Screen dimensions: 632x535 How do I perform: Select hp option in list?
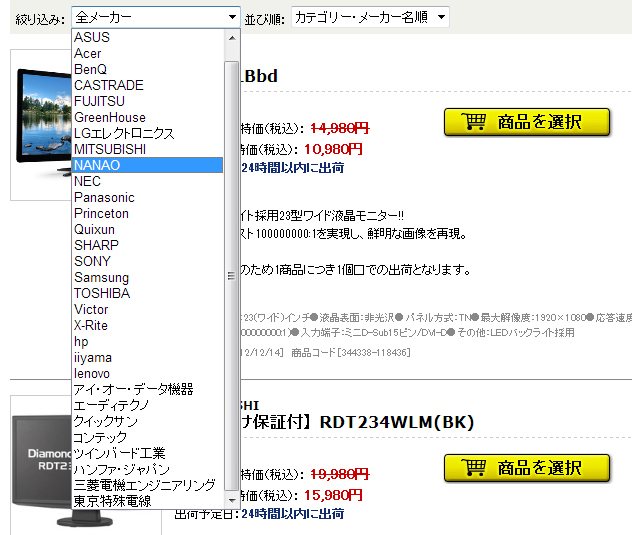(x=148, y=341)
